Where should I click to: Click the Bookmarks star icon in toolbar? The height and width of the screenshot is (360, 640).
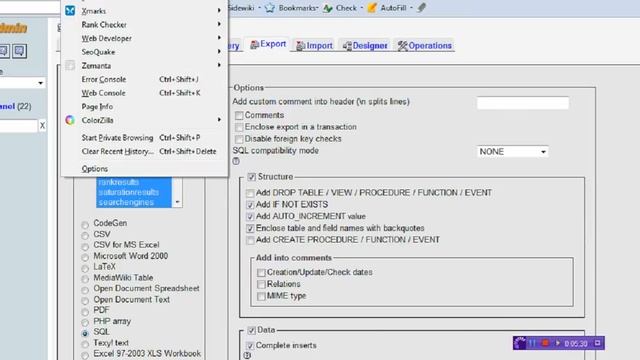(270, 8)
